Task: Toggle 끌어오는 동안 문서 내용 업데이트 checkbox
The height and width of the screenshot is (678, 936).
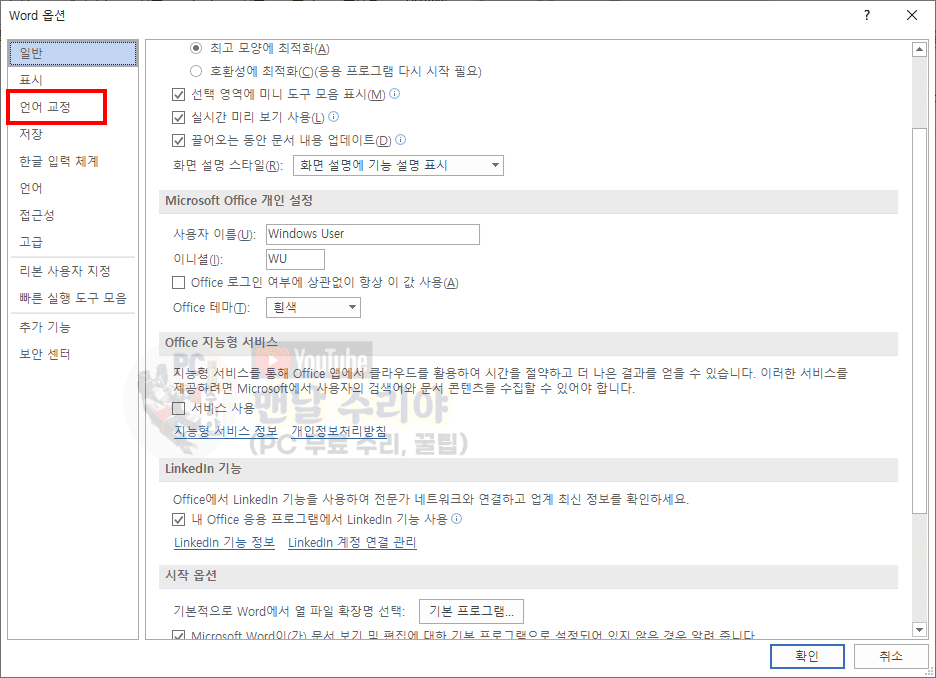Action: pos(178,140)
